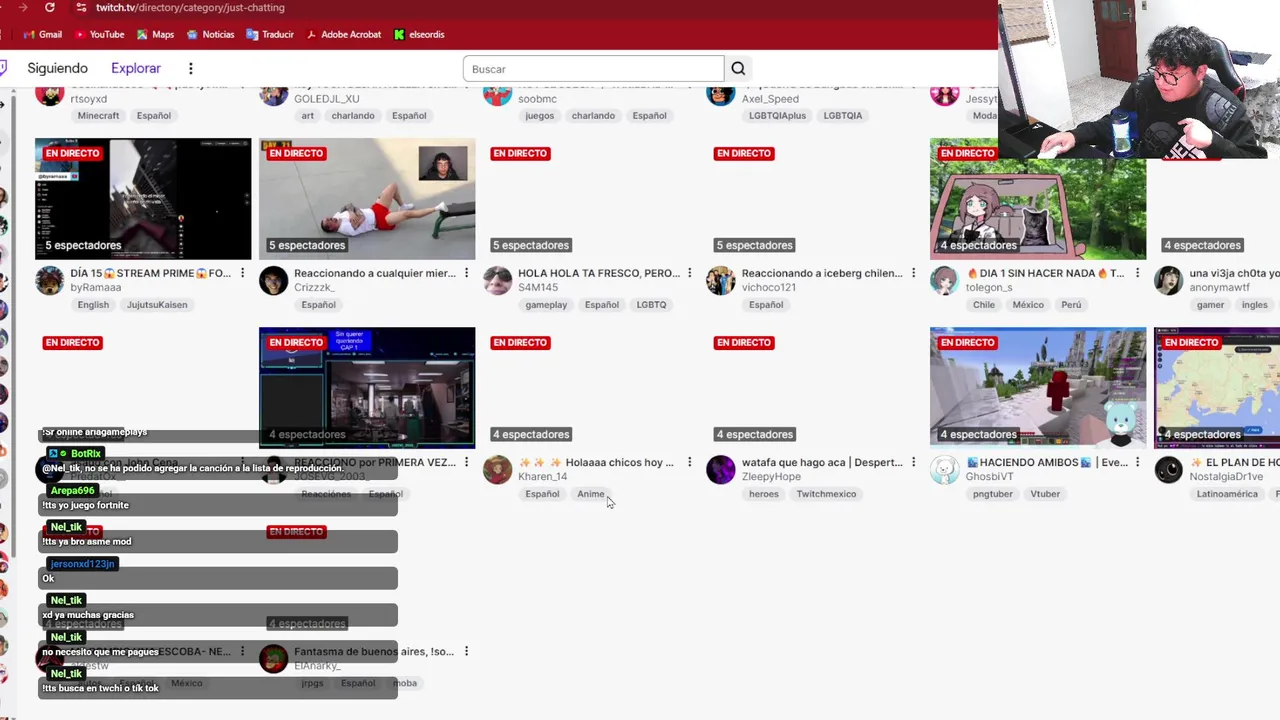Screen dimensions: 1280x720
Task: Open the Gmail bookmark
Action: [x=41, y=34]
